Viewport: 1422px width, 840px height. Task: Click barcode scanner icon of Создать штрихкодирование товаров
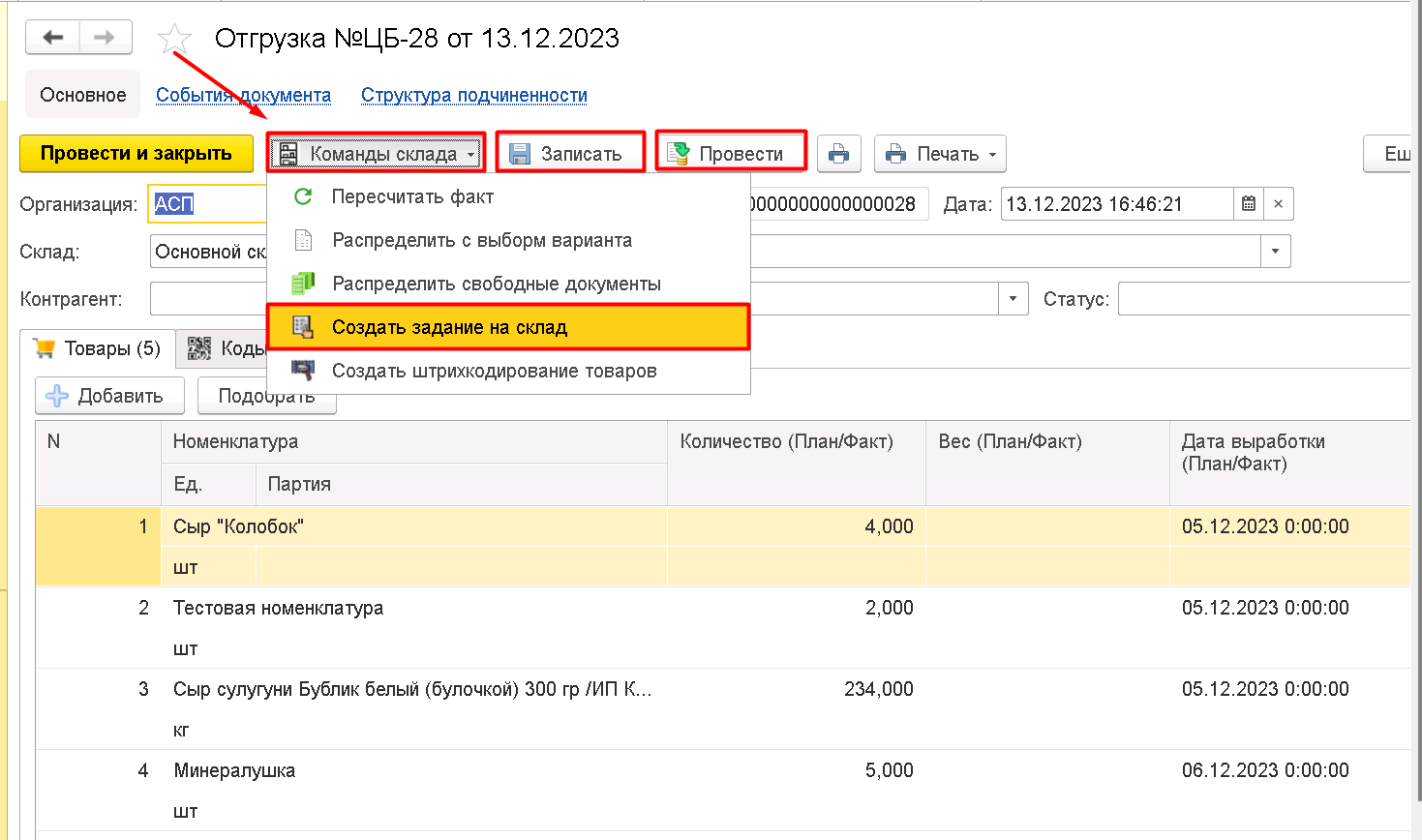303,371
